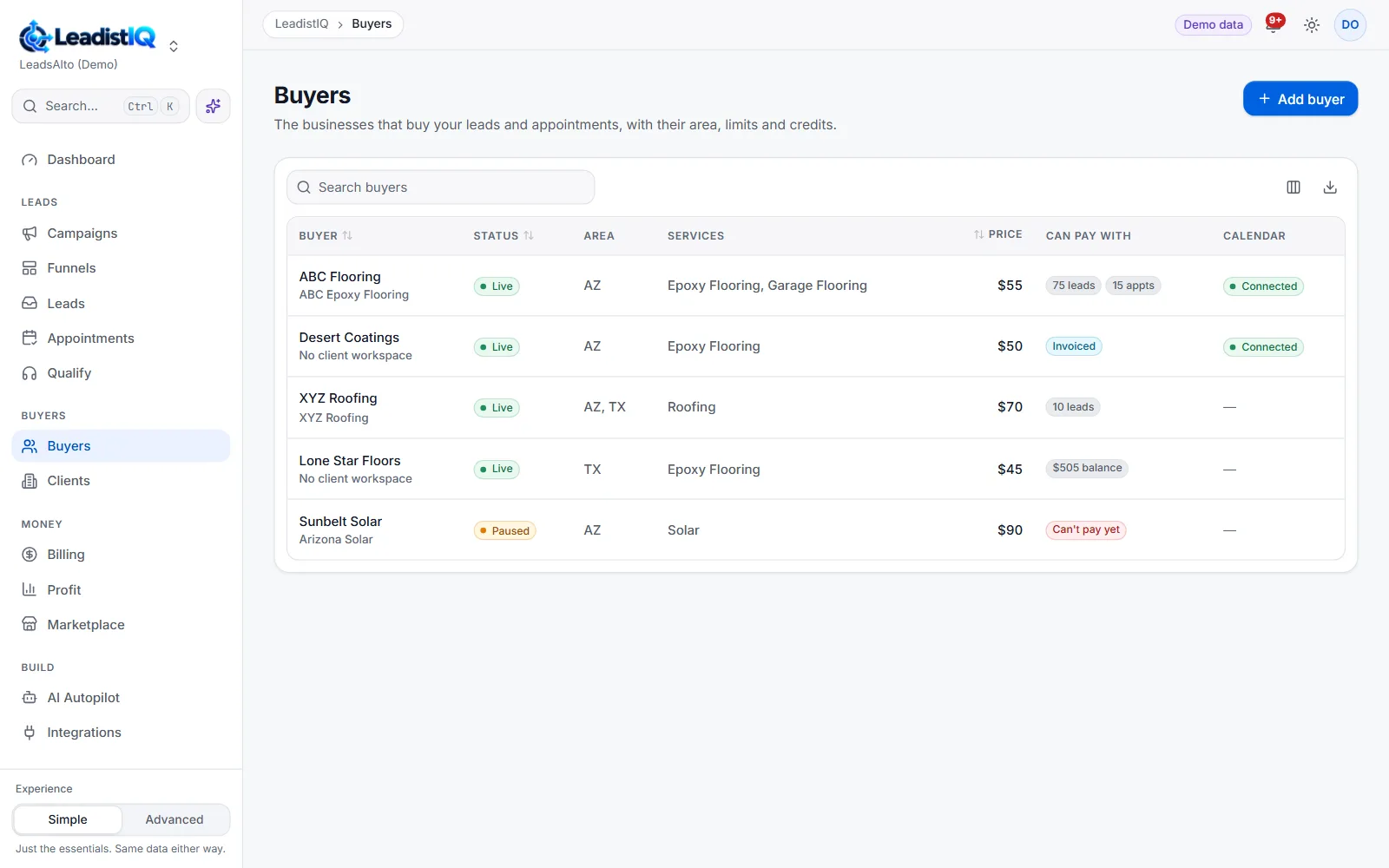The height and width of the screenshot is (868, 1389).
Task: Navigate to Appointments
Action: point(121,339)
